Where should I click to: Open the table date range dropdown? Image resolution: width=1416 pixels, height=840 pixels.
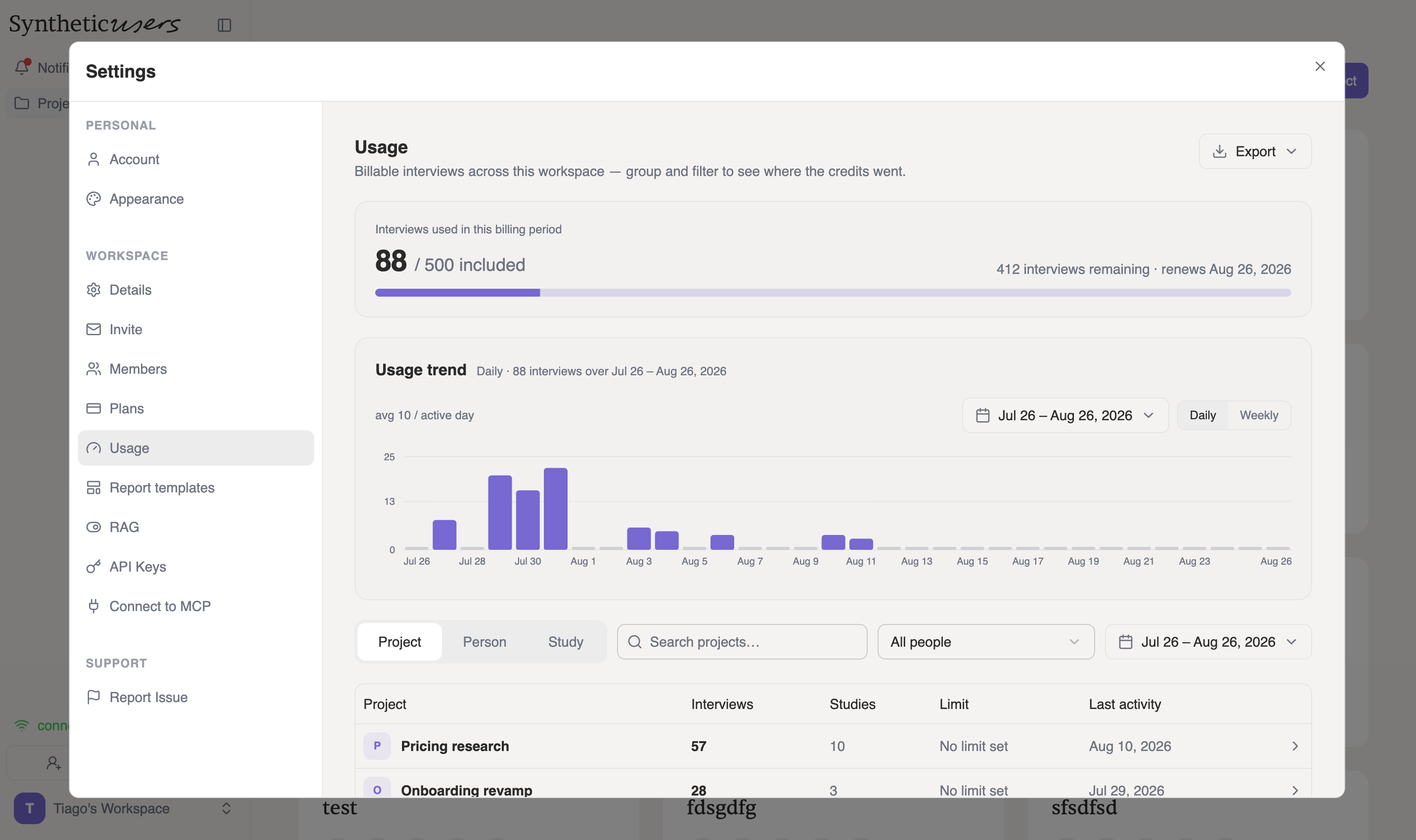pyautogui.click(x=1208, y=642)
